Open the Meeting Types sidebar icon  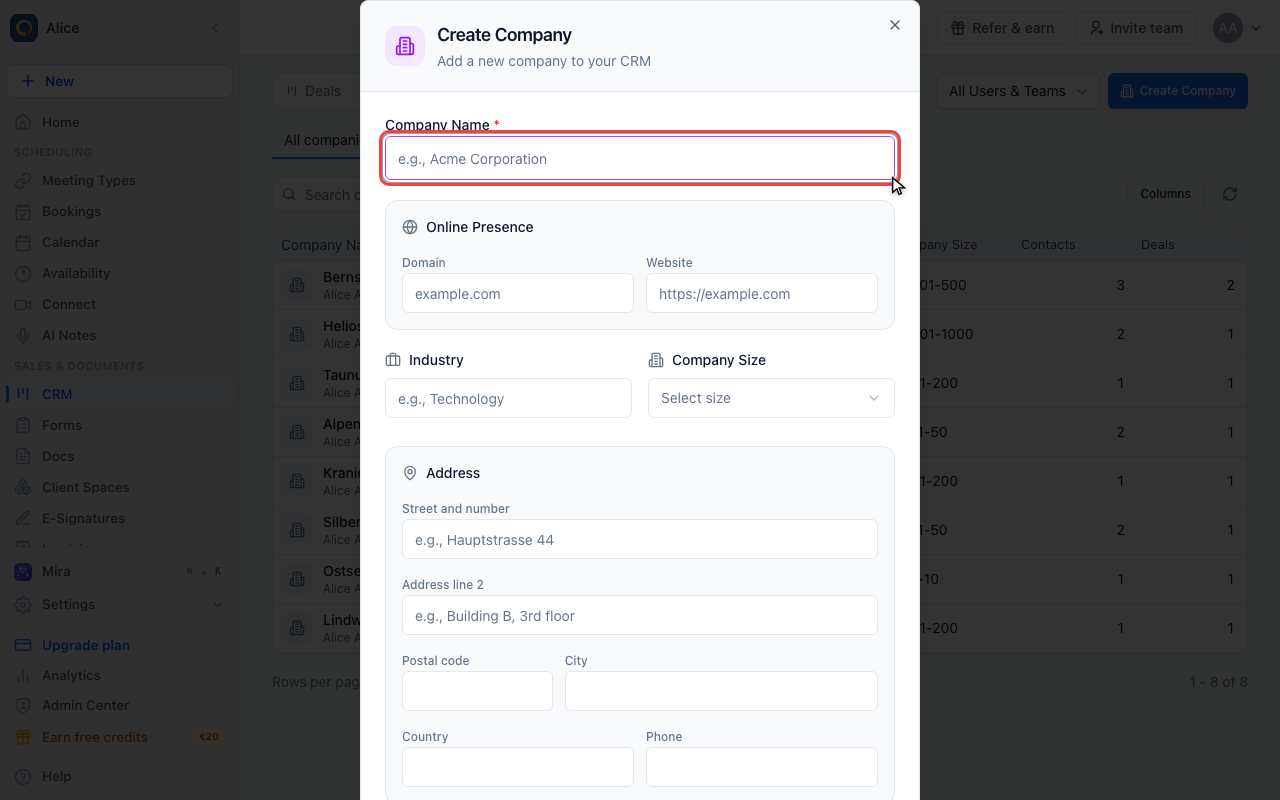[23, 180]
